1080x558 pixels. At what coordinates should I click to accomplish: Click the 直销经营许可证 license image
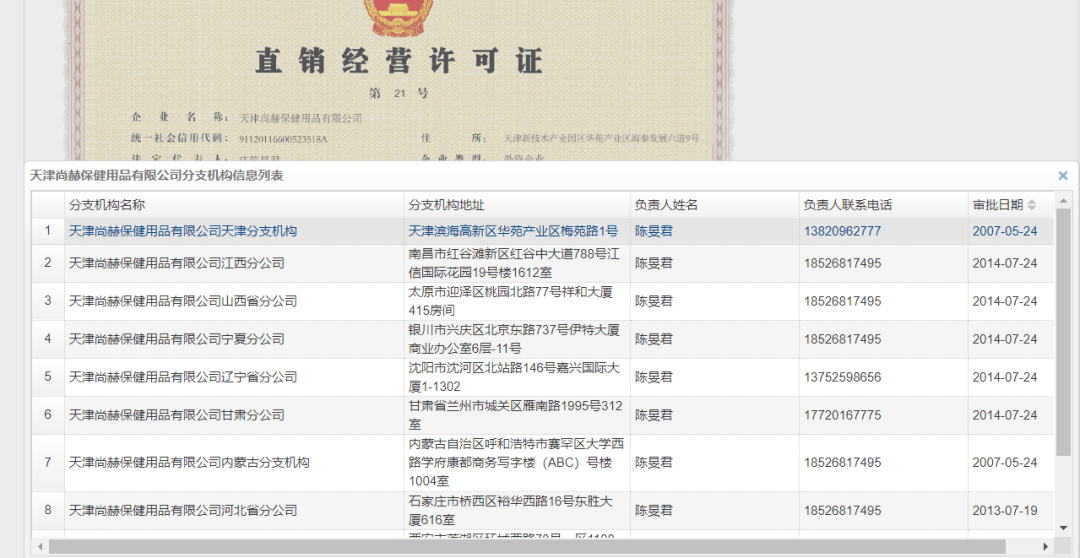tap(399, 81)
